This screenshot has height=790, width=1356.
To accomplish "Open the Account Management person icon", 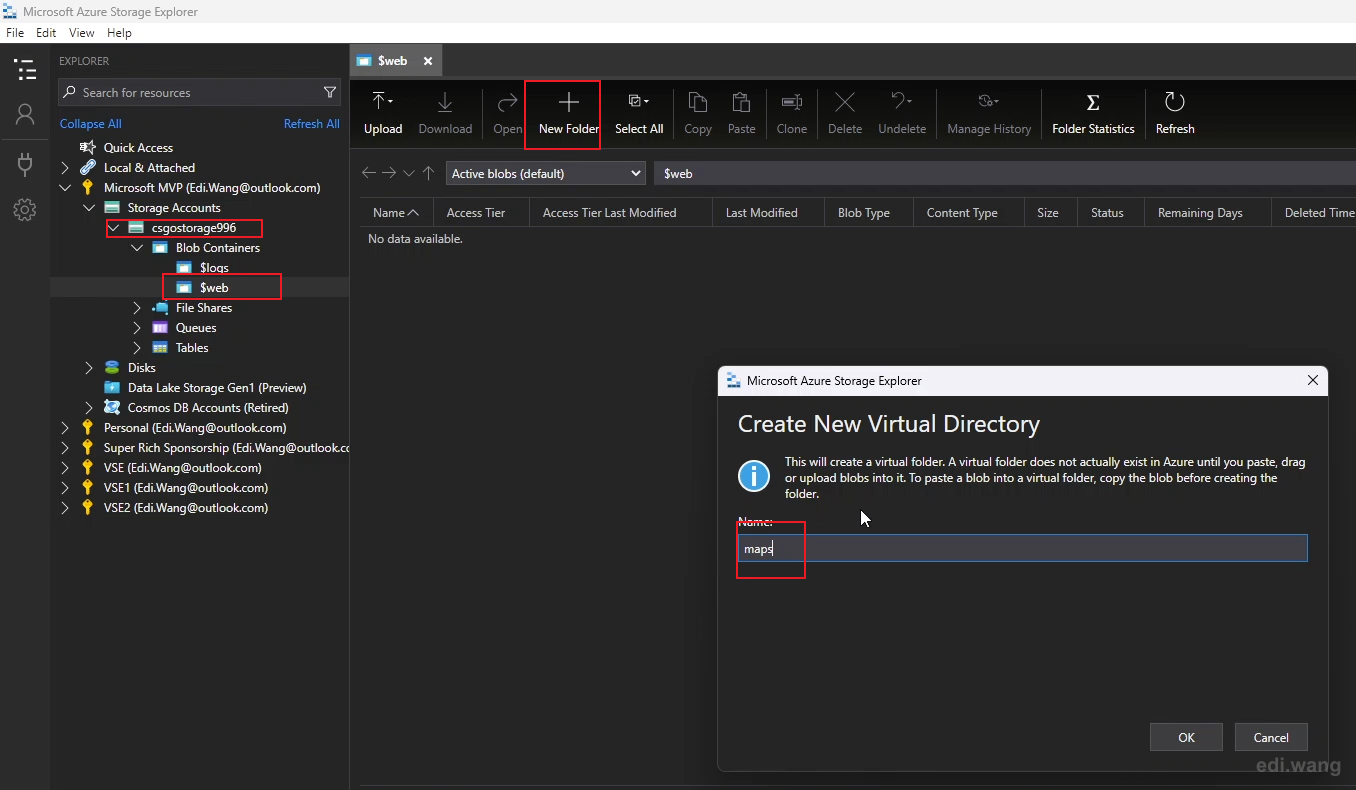I will [25, 115].
